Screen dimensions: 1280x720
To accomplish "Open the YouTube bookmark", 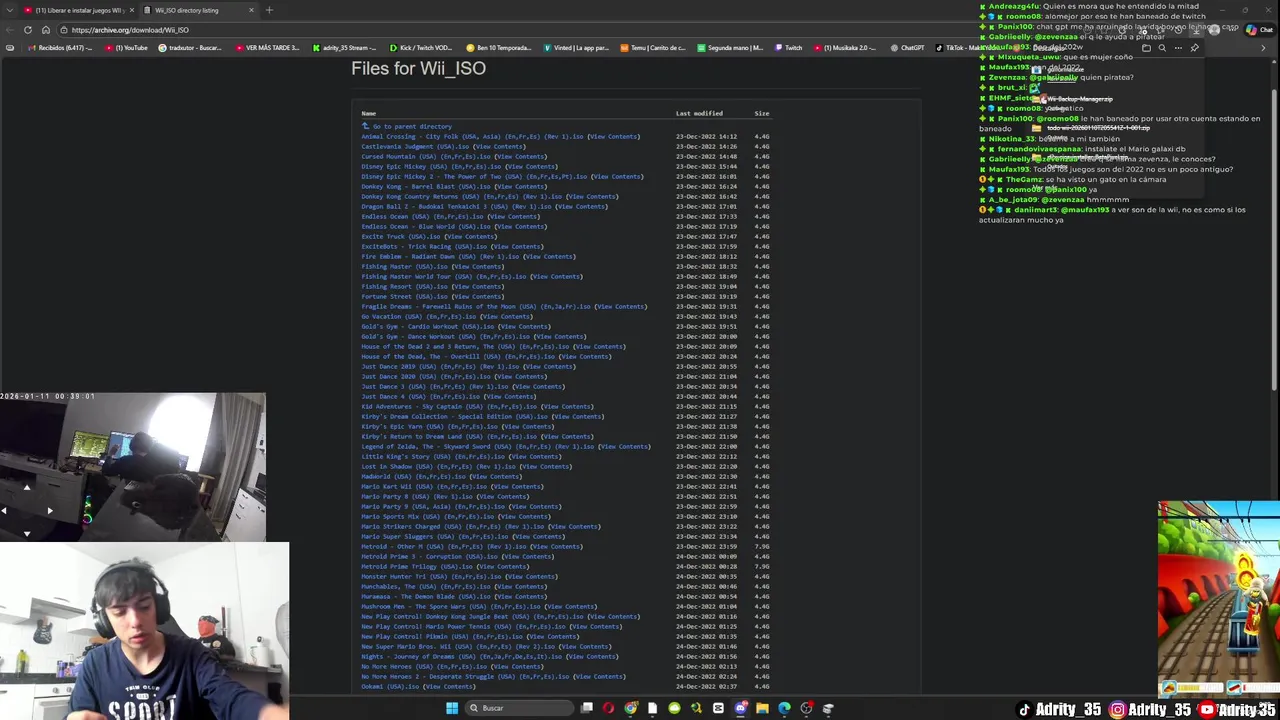I will (x=126, y=48).
